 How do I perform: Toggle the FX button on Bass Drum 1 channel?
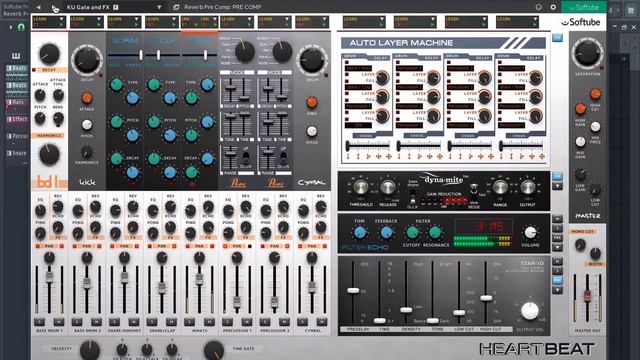point(58,237)
